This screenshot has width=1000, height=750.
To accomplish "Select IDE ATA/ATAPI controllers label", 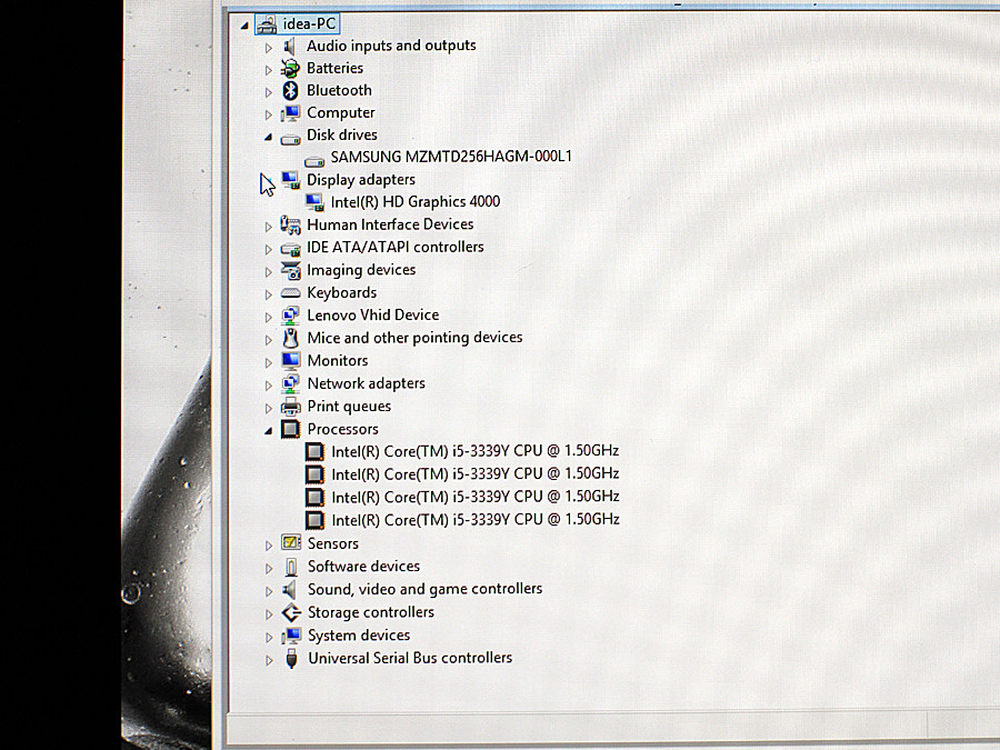I will click(x=395, y=247).
